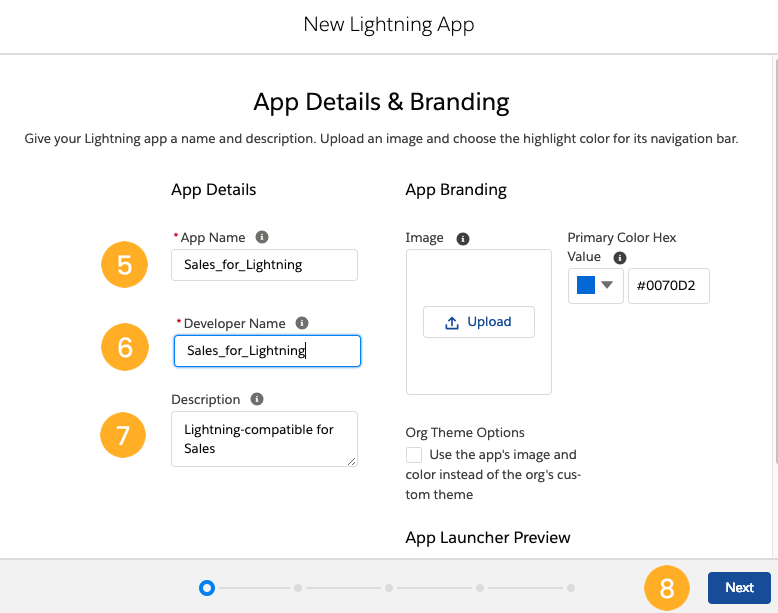Focus the Developer Name input field
The image size is (778, 613).
tap(267, 351)
